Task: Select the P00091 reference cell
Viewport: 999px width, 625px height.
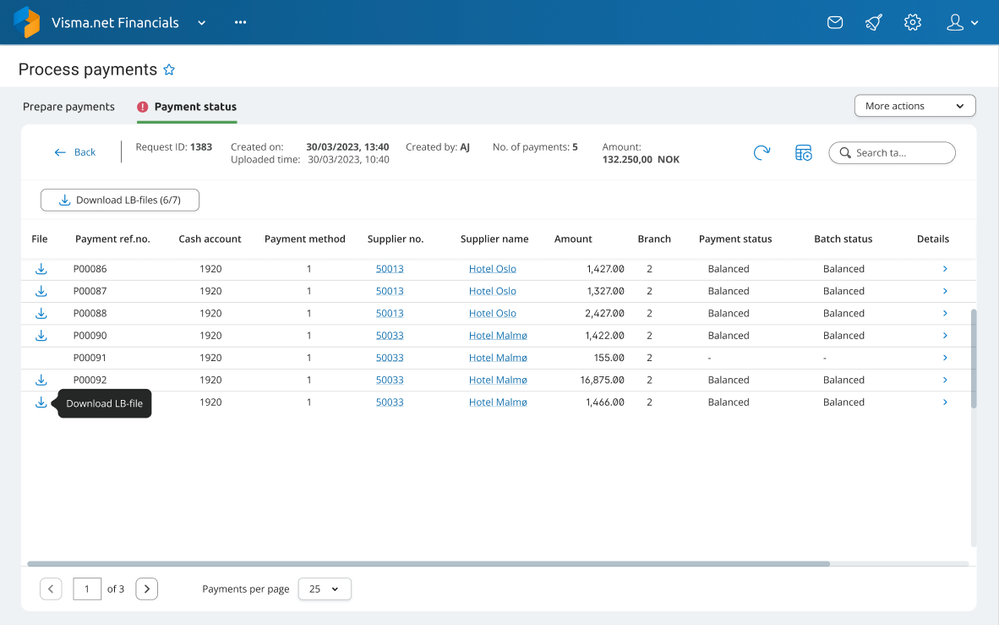Action: pos(90,358)
